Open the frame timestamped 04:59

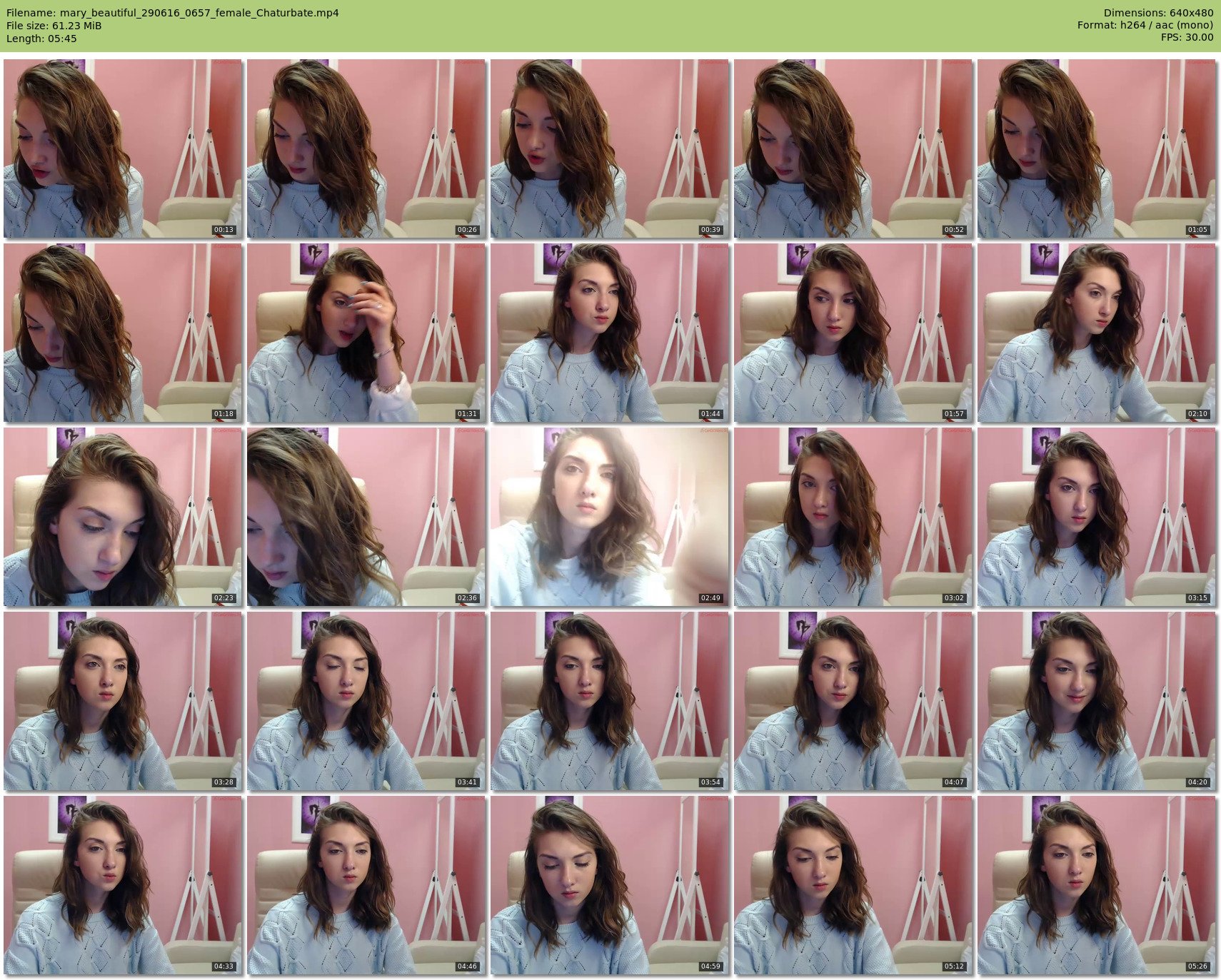(x=610, y=885)
